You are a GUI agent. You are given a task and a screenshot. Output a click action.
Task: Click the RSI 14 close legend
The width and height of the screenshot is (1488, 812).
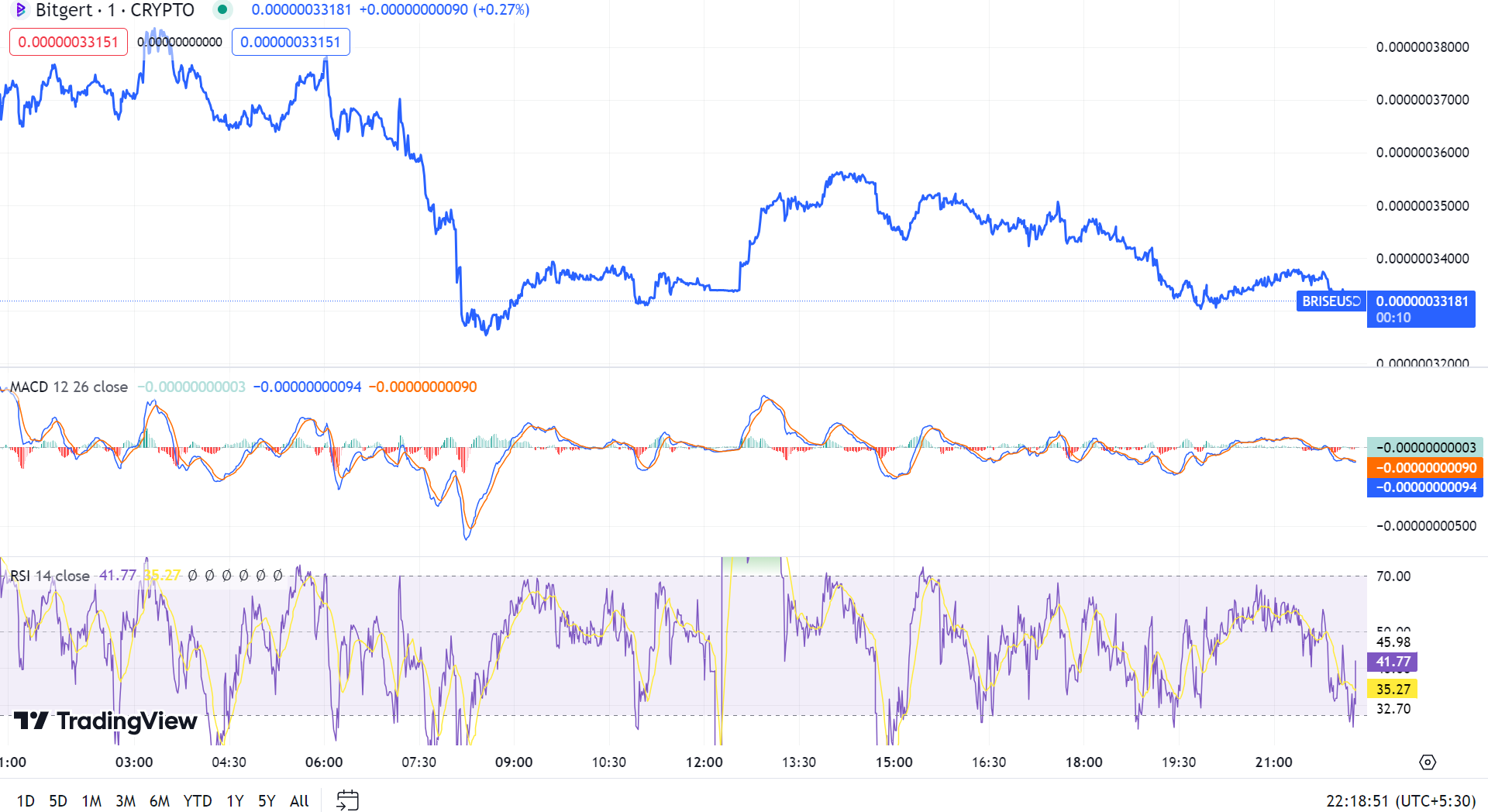pos(50,576)
